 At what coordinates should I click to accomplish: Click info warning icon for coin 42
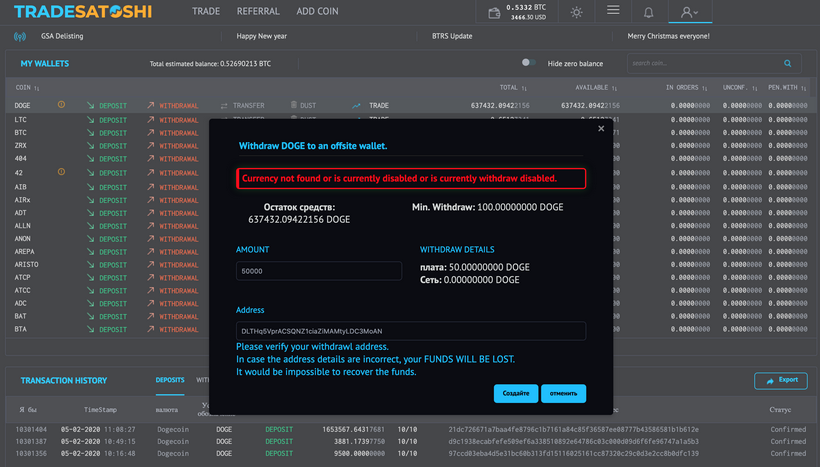61,172
